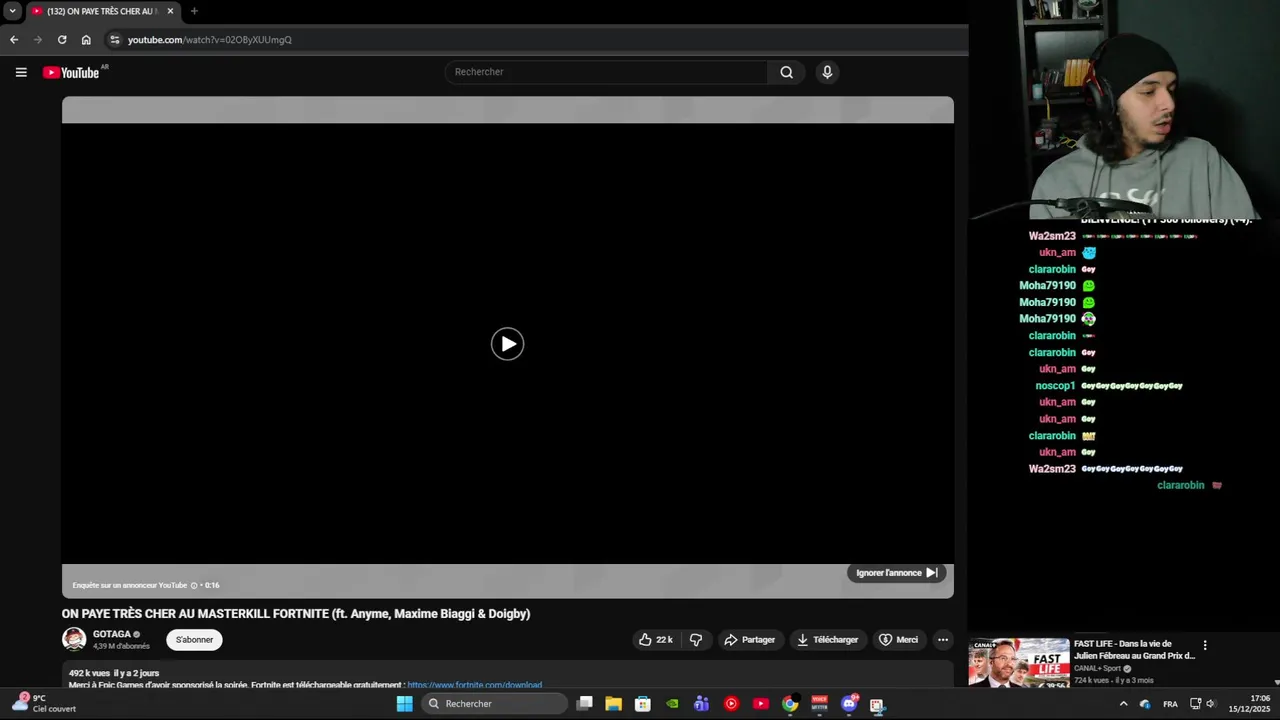Open the GOTAGA channel avatar
This screenshot has width=1280, height=720.
74,639
